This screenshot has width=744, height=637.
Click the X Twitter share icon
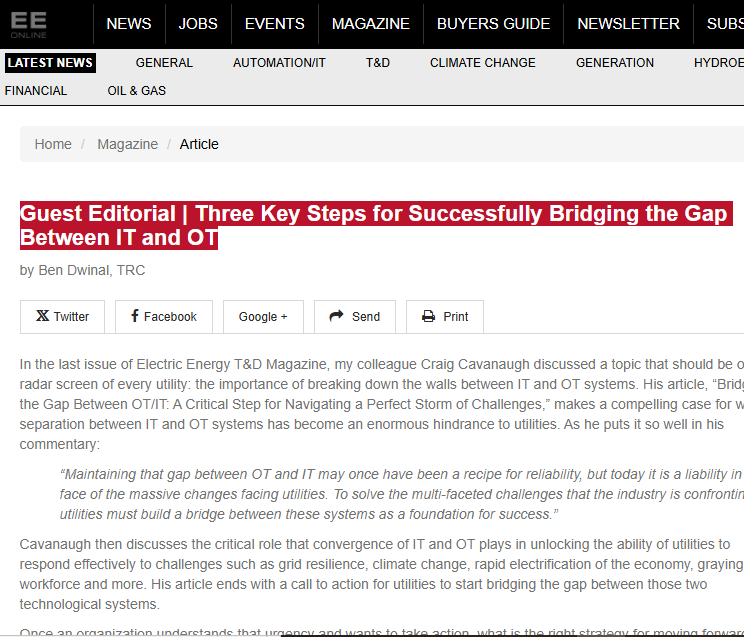[x=42, y=316]
